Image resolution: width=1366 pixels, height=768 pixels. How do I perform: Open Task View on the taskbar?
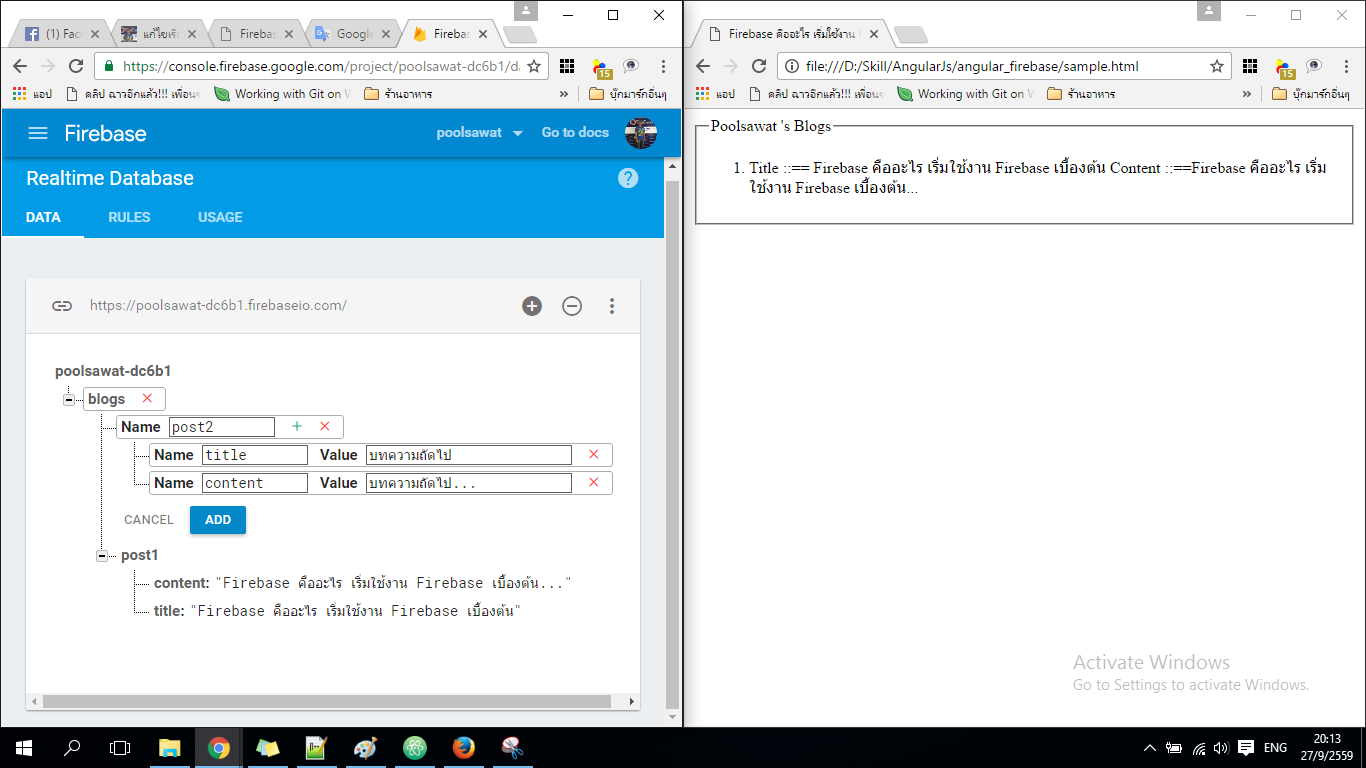tap(120, 747)
